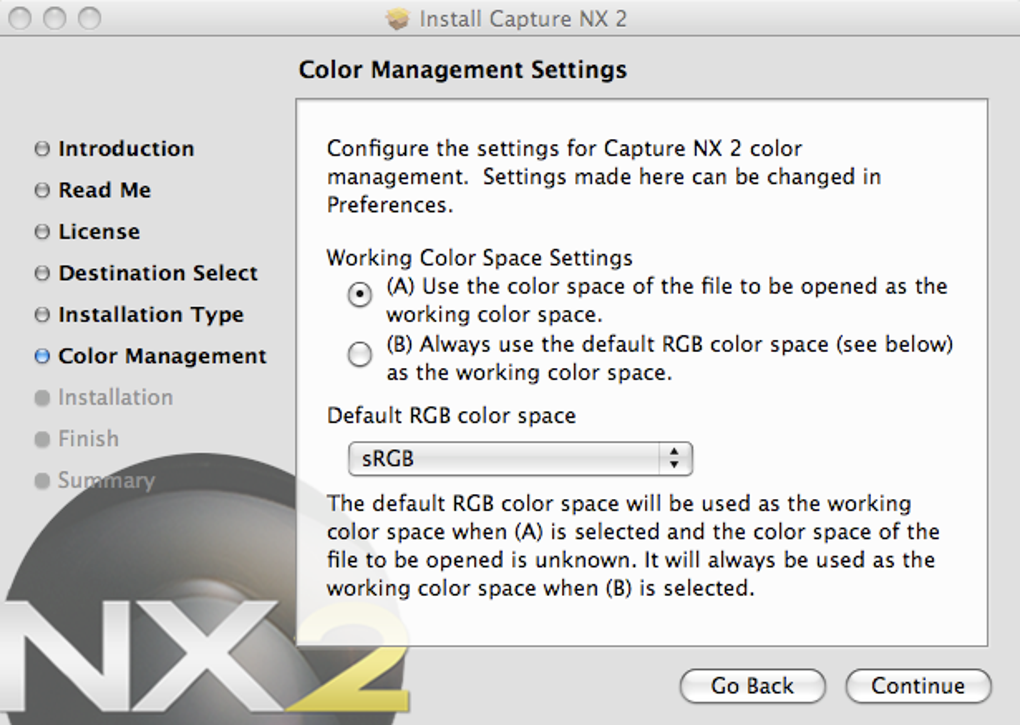Click the NX2 logo graphic
The width and height of the screenshot is (1020, 725).
click(200, 650)
